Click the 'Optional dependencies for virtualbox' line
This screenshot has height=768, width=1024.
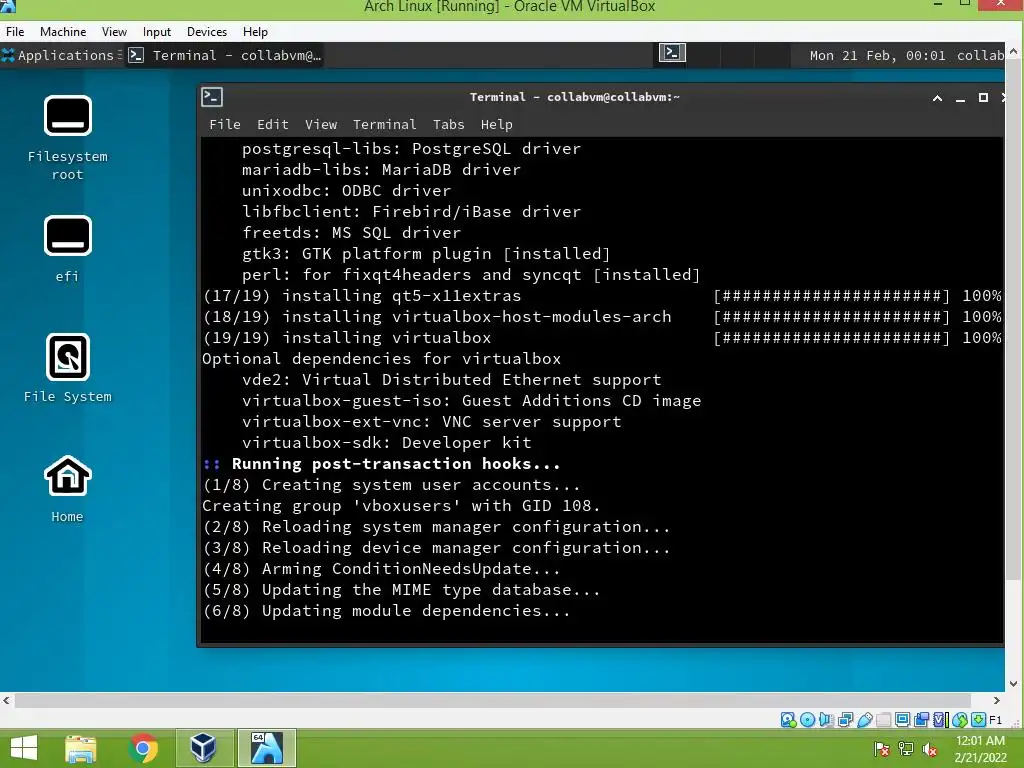point(381,359)
